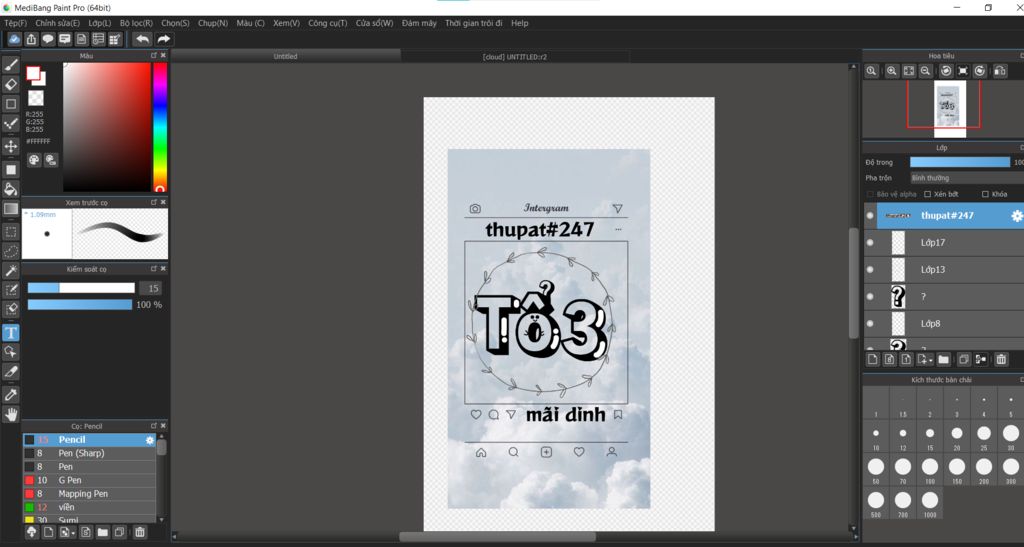The width and height of the screenshot is (1024, 547).
Task: Click the rainbow hue slider bar
Action: pyautogui.click(x=160, y=127)
